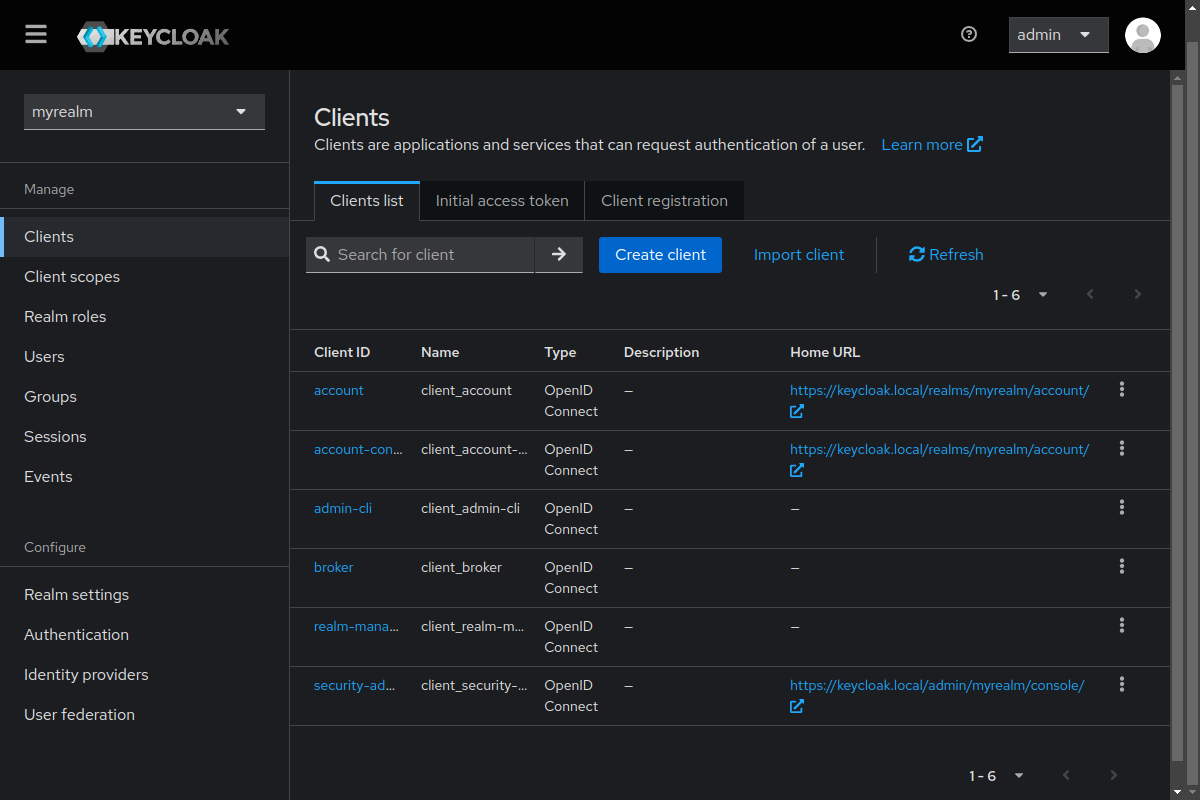Open the kebab menu for account client

pos(1121,390)
